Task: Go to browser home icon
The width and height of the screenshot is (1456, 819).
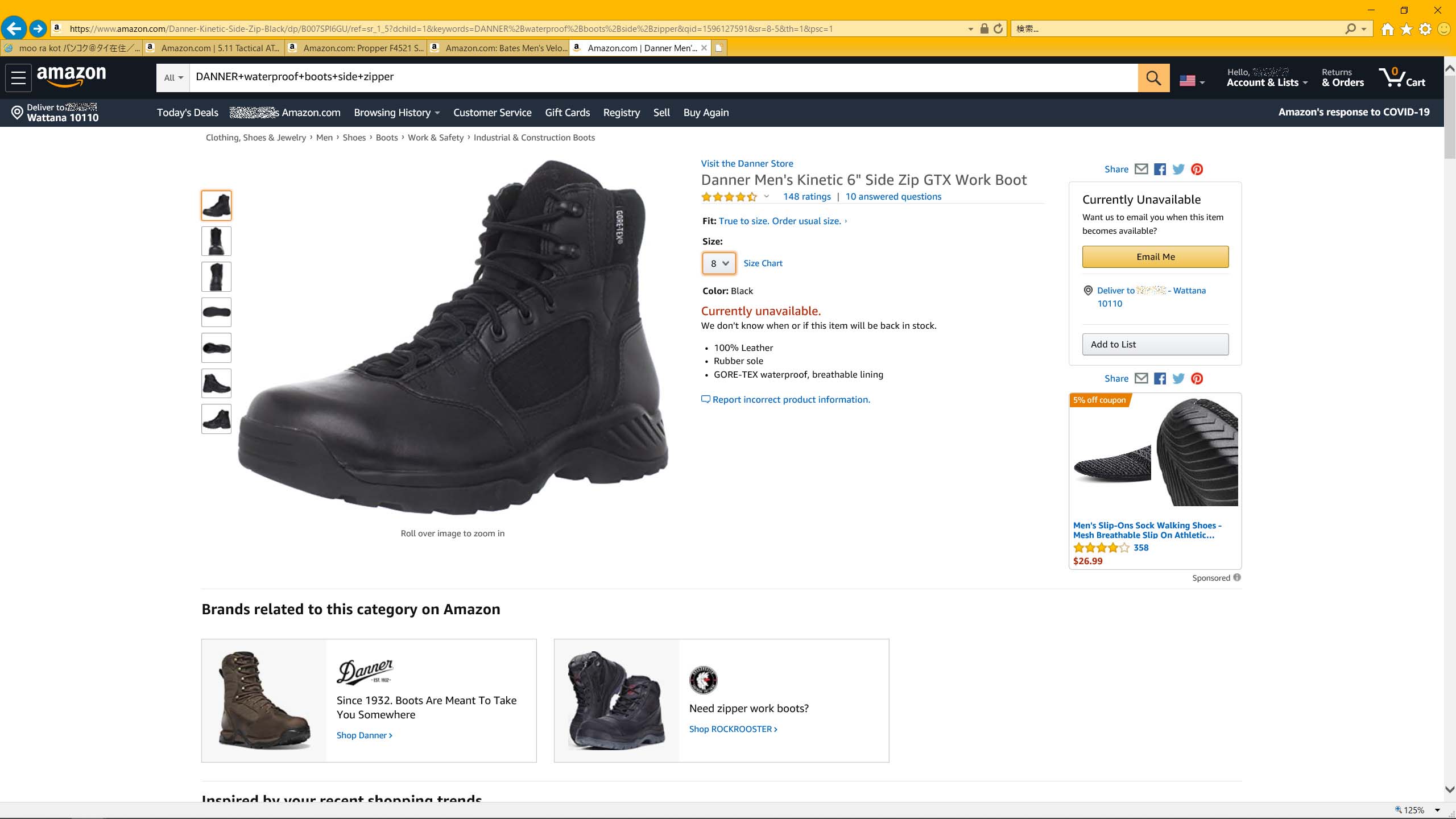Action: coord(1387,28)
